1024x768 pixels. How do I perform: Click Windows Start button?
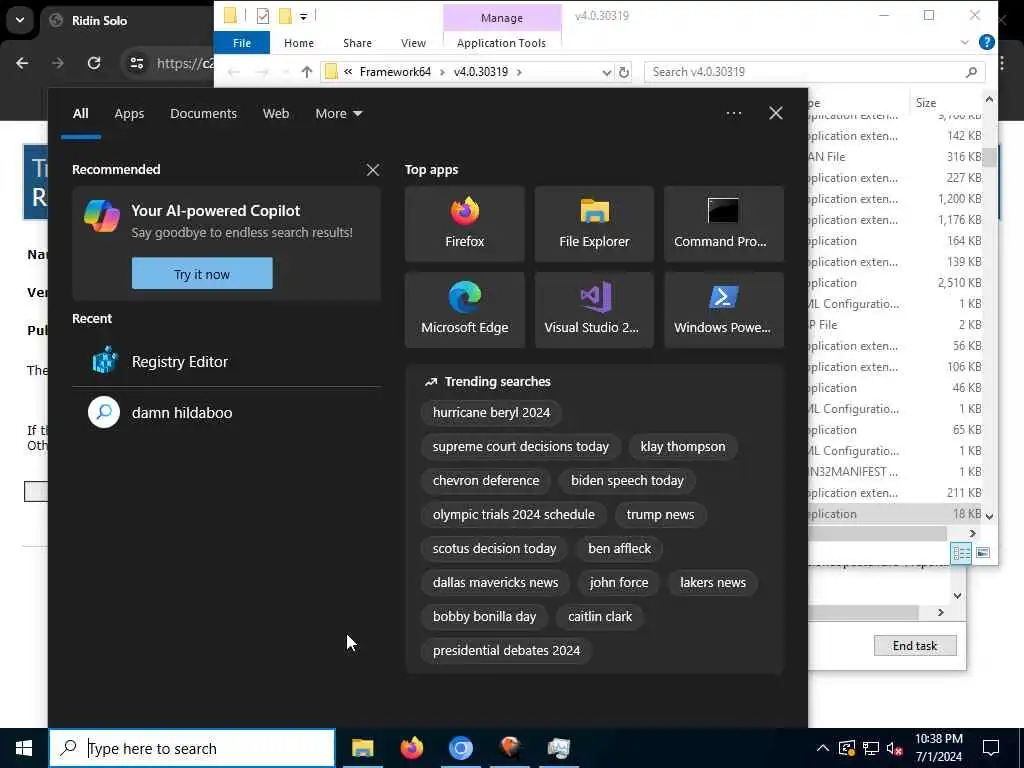(24, 748)
